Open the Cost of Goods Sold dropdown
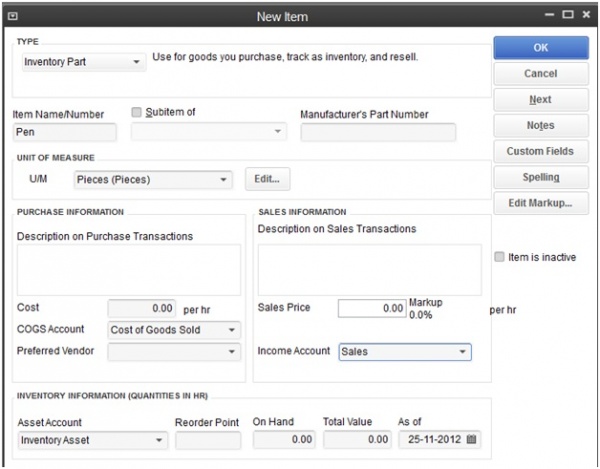600x469 pixels. pos(232,329)
